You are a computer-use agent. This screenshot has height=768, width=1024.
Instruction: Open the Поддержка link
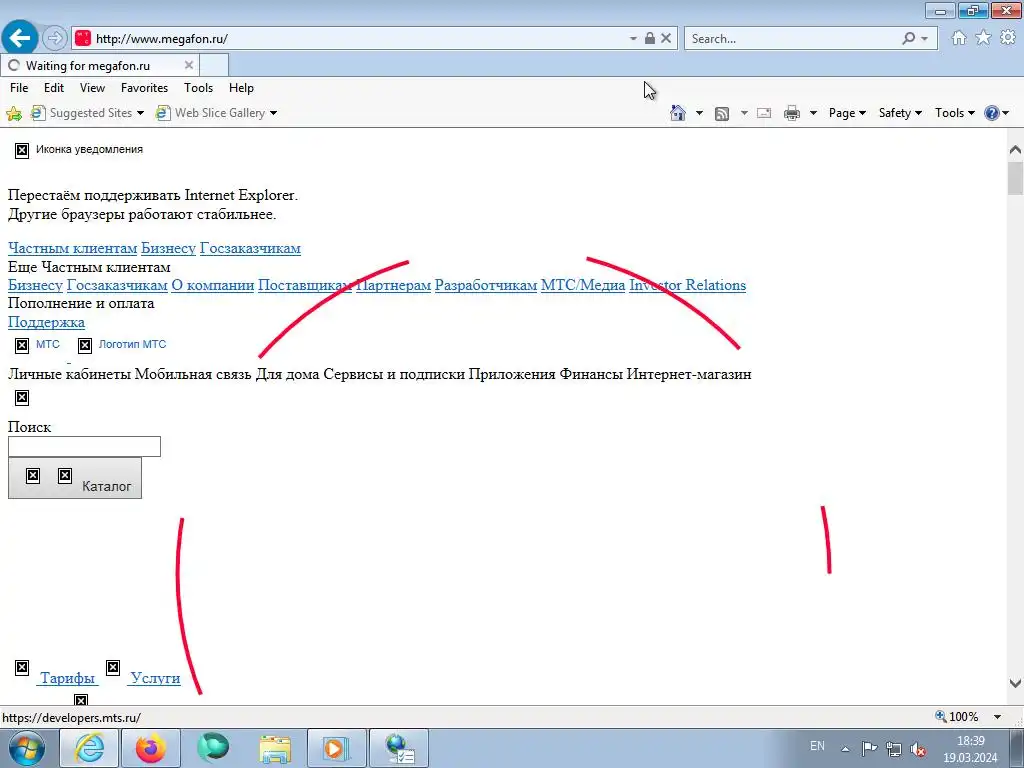pyautogui.click(x=46, y=323)
